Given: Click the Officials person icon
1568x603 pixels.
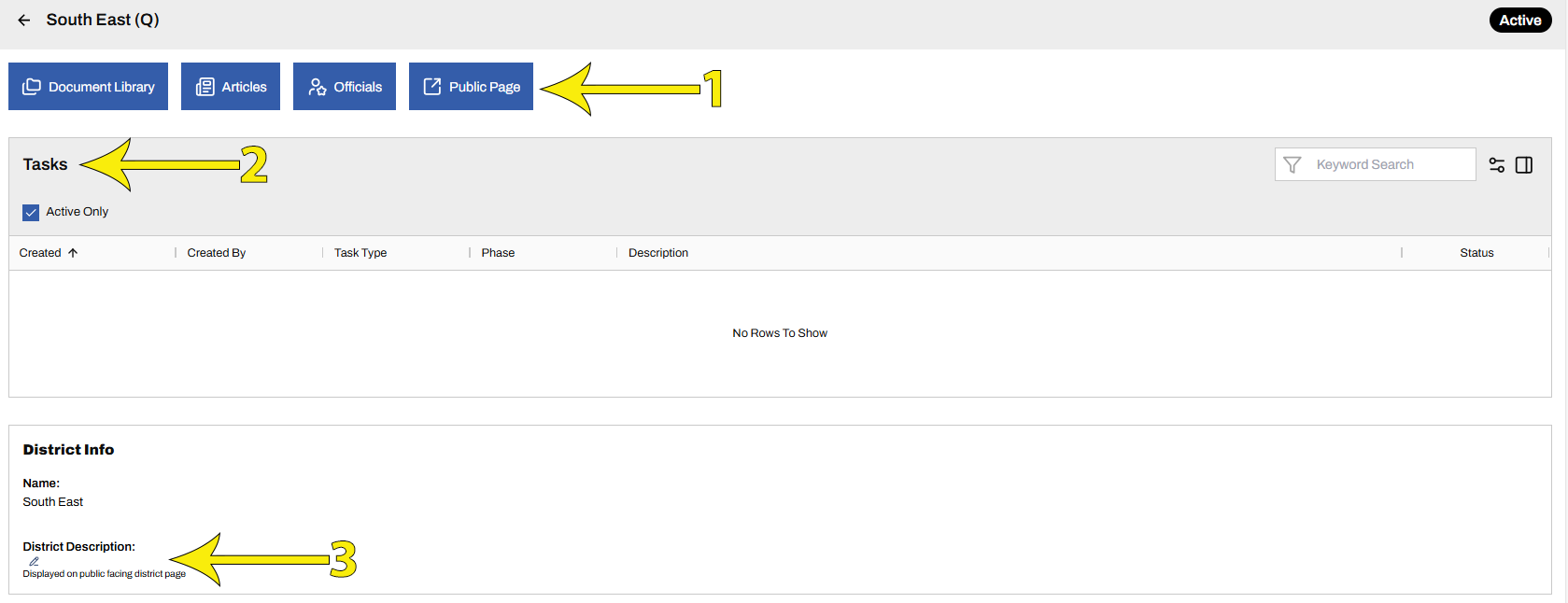Looking at the screenshot, I should click(318, 87).
